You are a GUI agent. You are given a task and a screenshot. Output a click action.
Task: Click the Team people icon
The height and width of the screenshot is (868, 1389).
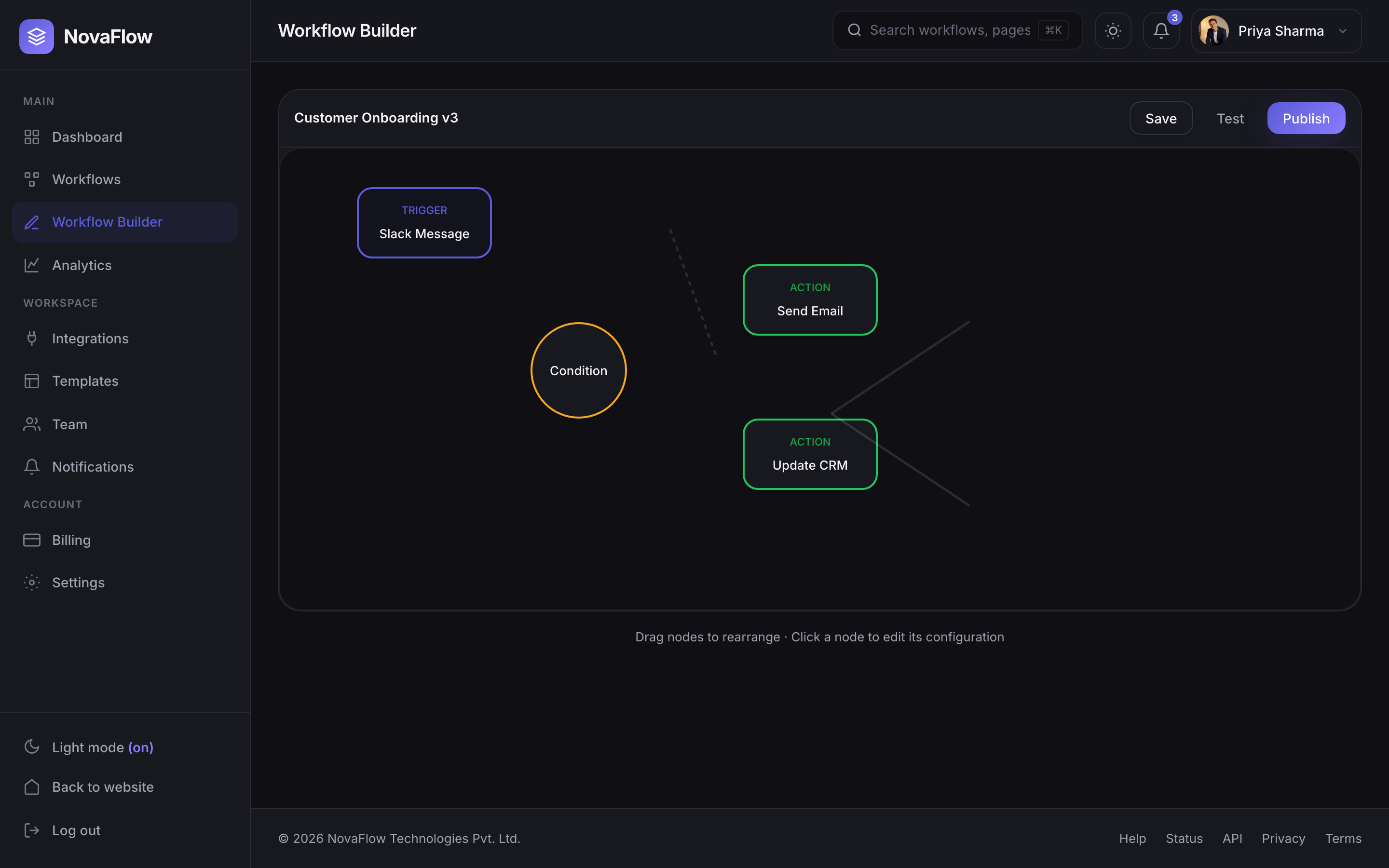[31, 424]
